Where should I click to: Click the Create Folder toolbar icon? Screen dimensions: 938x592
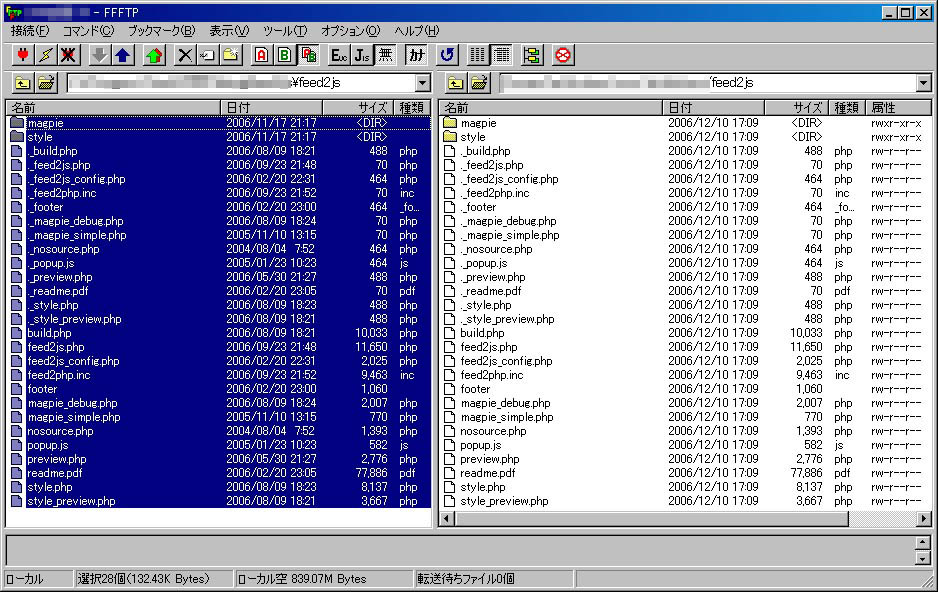(x=231, y=55)
